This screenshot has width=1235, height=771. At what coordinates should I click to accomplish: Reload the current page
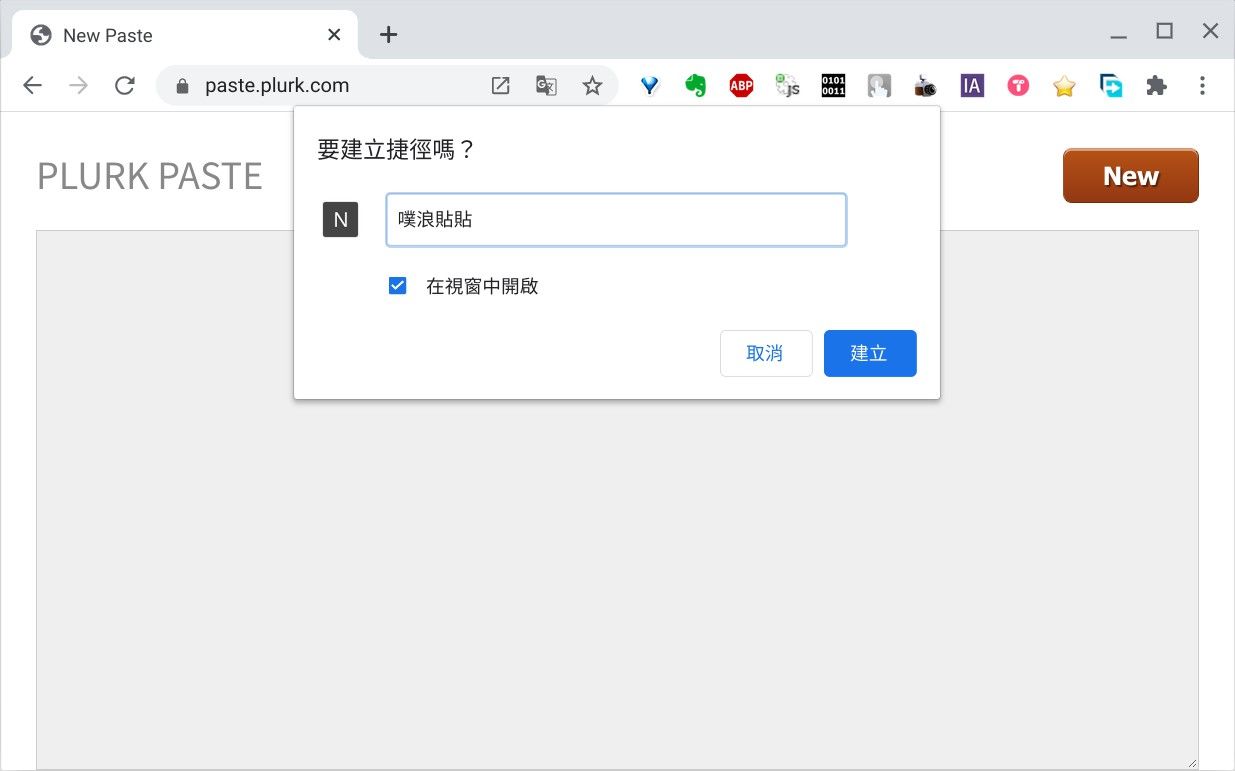tap(125, 86)
